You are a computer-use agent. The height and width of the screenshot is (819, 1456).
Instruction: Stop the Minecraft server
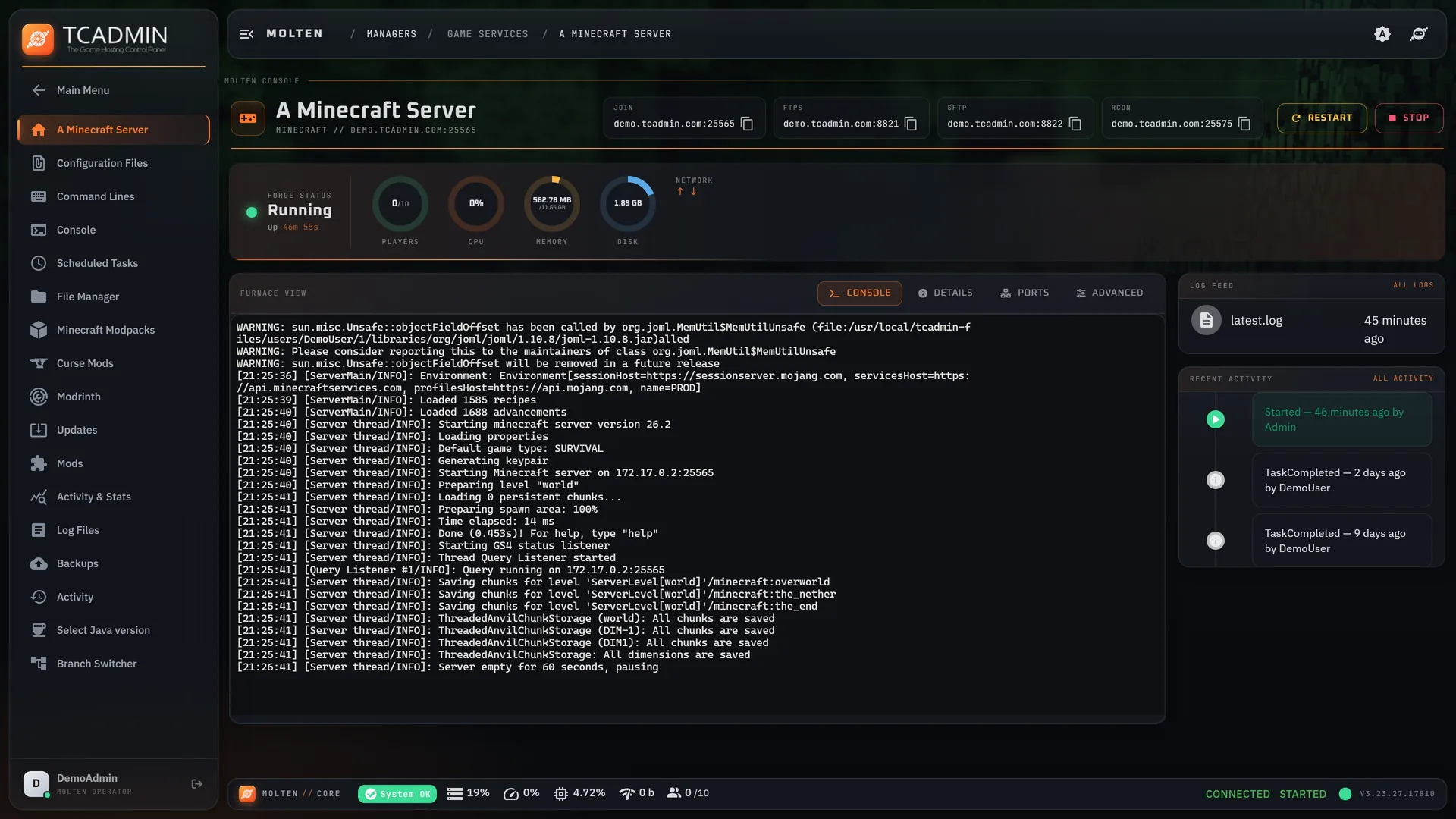pyautogui.click(x=1409, y=118)
